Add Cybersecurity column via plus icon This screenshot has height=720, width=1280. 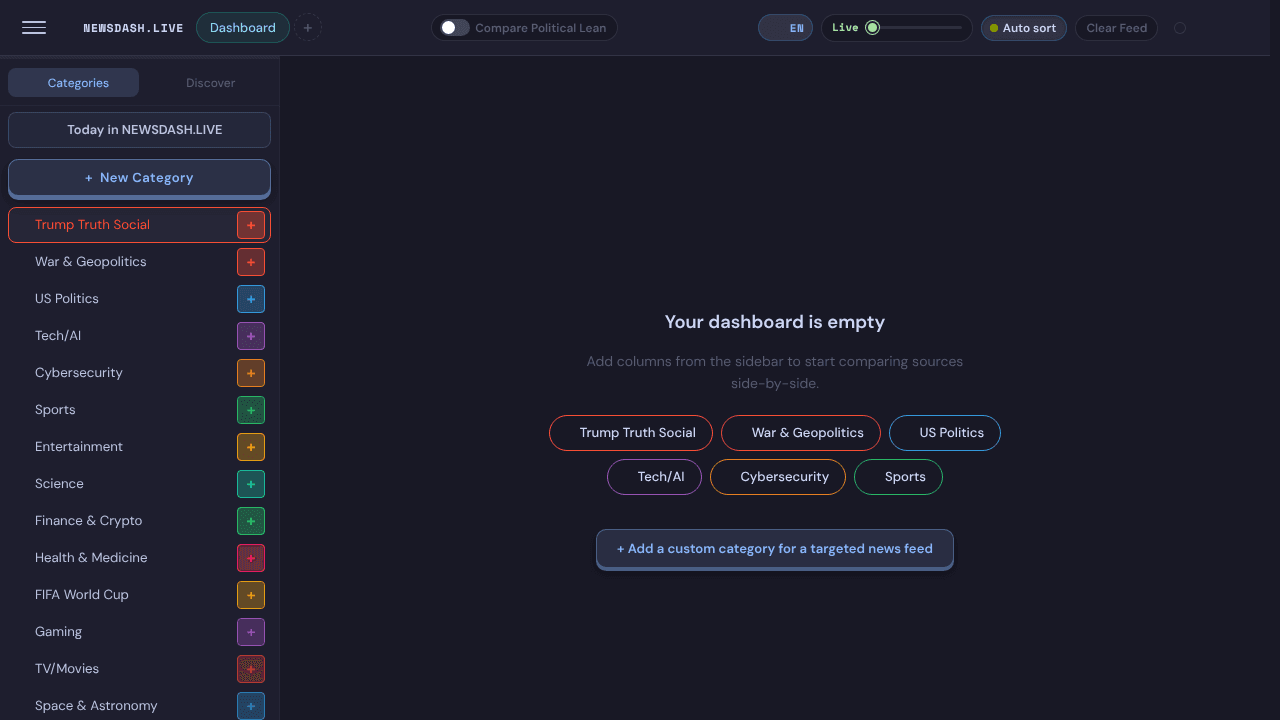tap(251, 373)
